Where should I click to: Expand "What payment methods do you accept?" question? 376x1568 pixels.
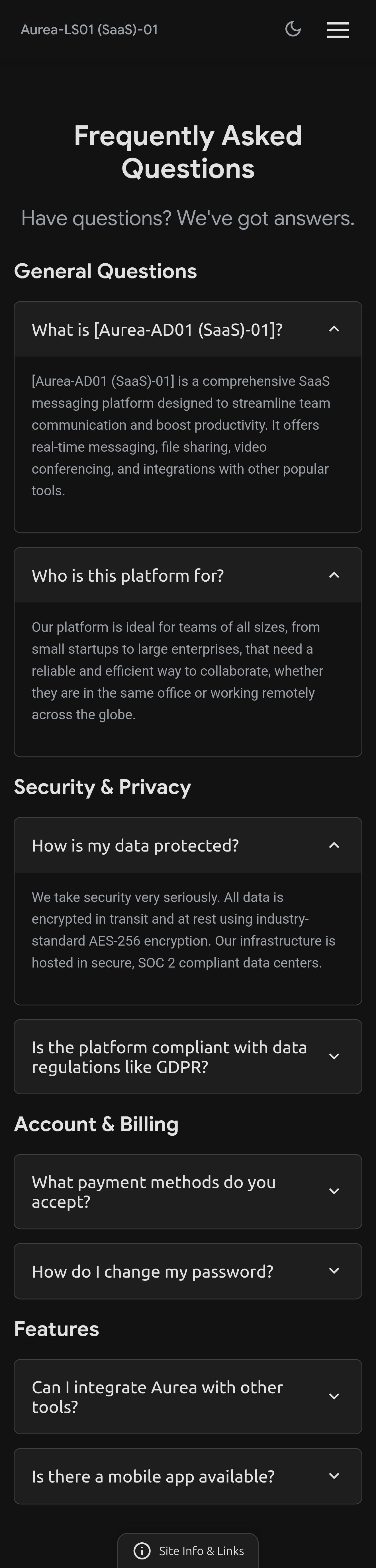click(153, 1191)
